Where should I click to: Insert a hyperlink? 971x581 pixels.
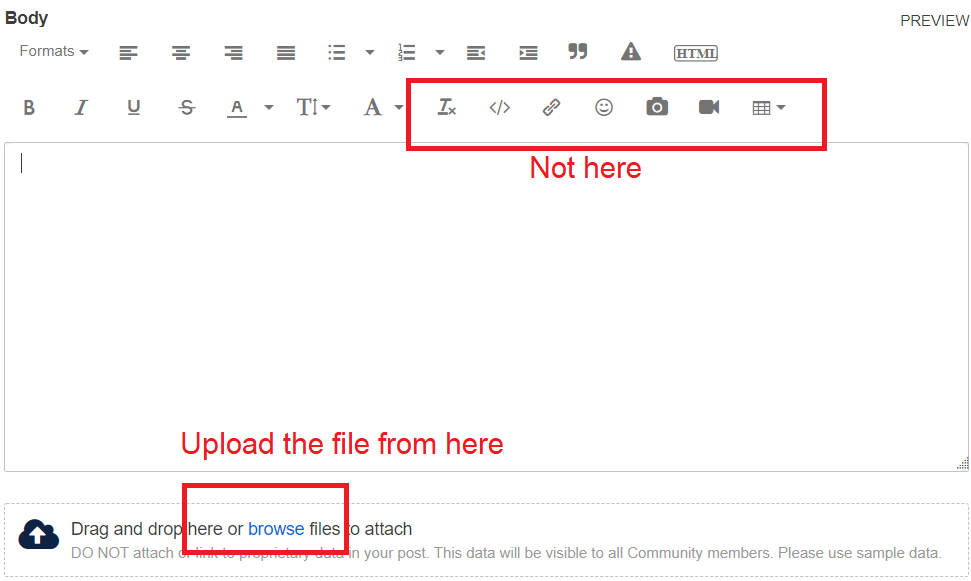coord(551,107)
